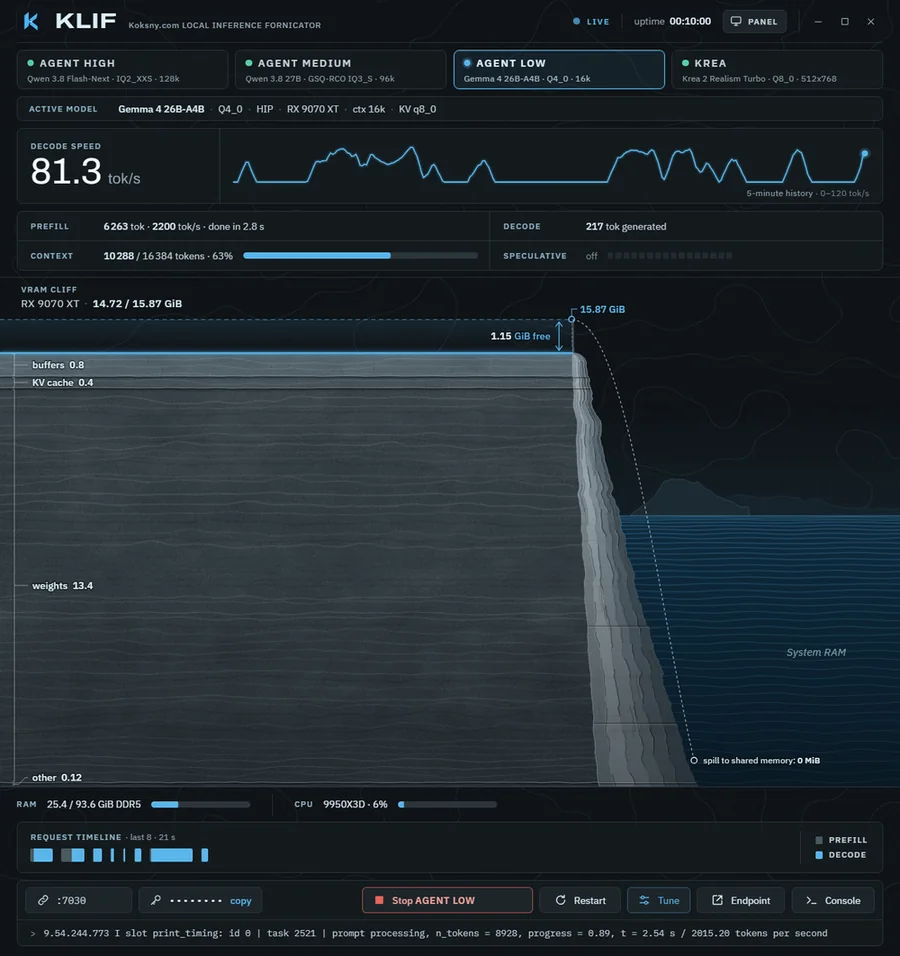Click the AGENT MEDIUM green status dot
Screen dimensions: 900x956
(249, 63)
